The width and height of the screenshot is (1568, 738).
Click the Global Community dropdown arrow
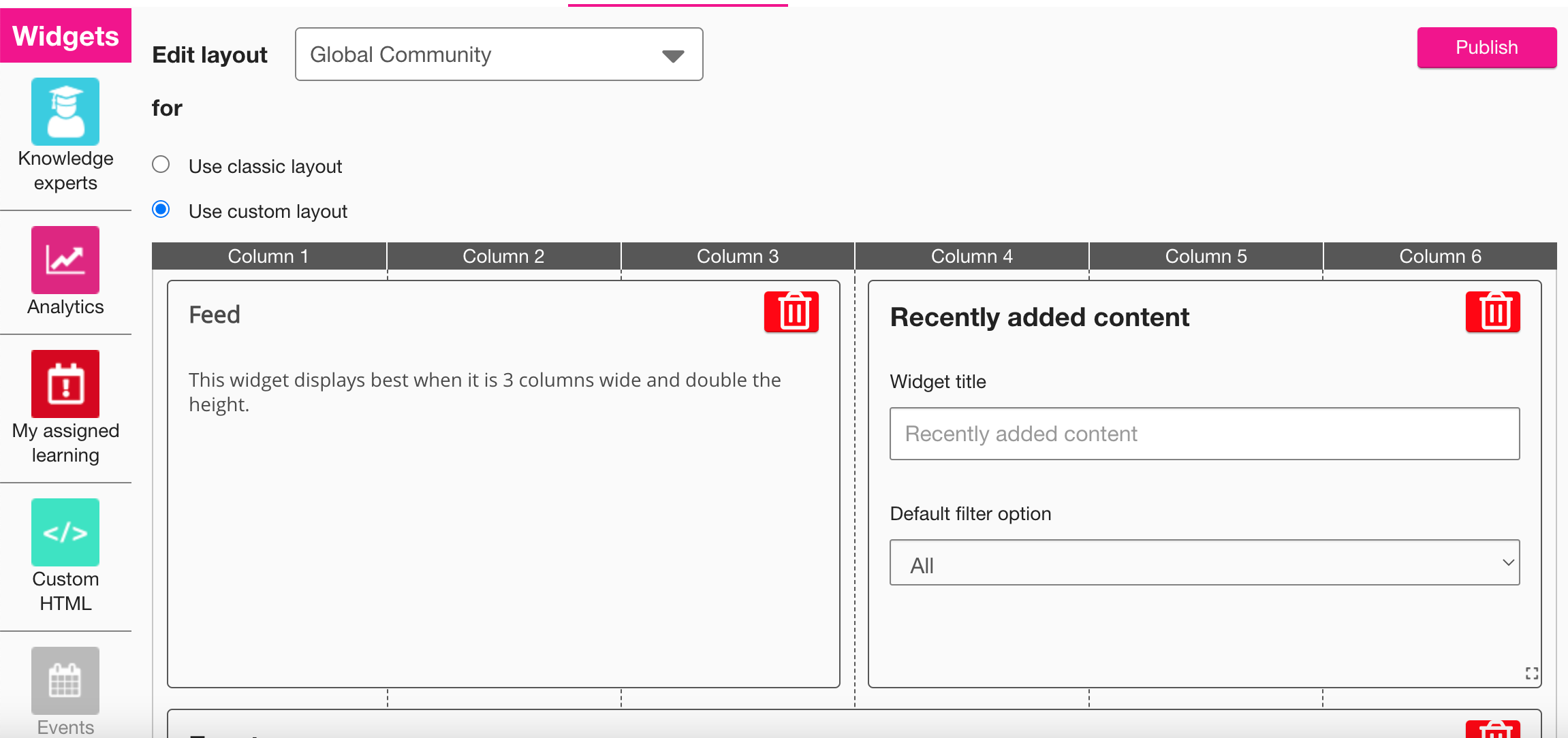click(x=673, y=56)
